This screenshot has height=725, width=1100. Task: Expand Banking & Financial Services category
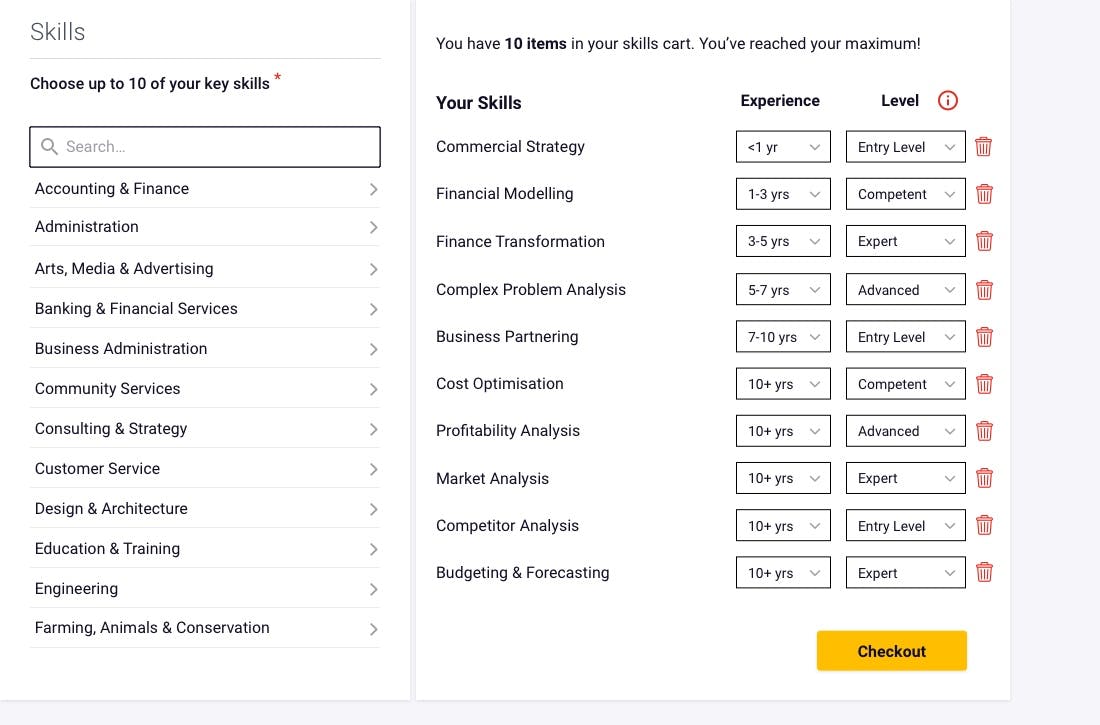click(x=205, y=309)
